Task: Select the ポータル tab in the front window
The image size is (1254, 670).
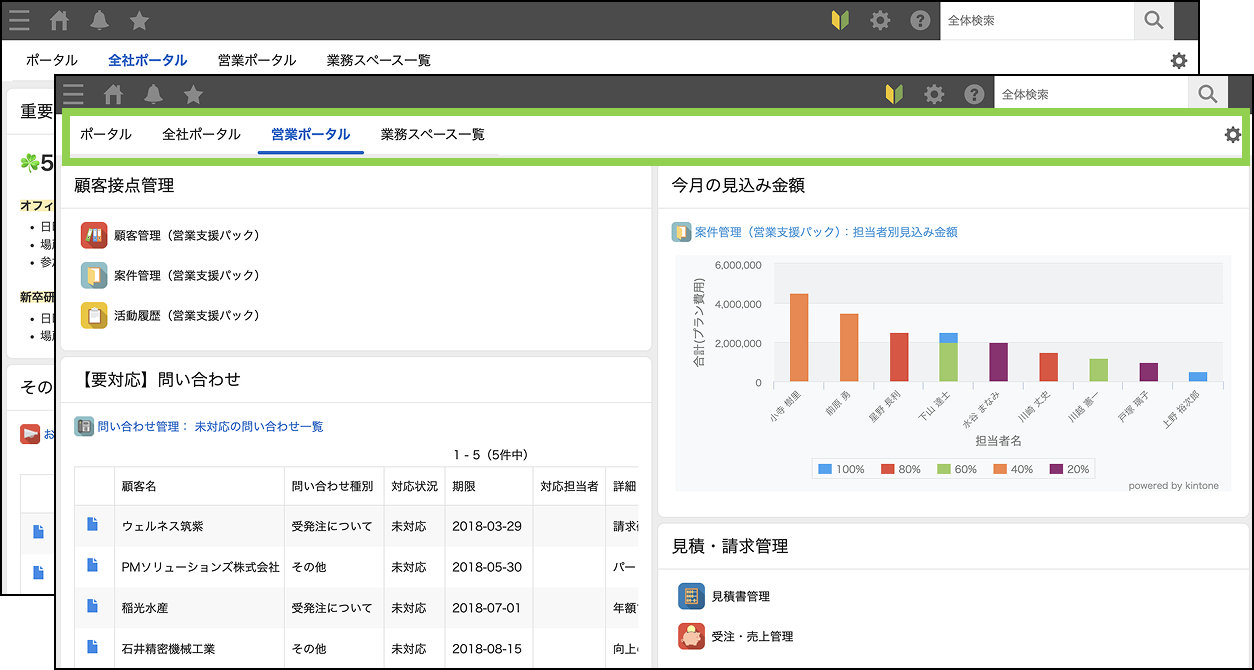Action: (x=105, y=135)
